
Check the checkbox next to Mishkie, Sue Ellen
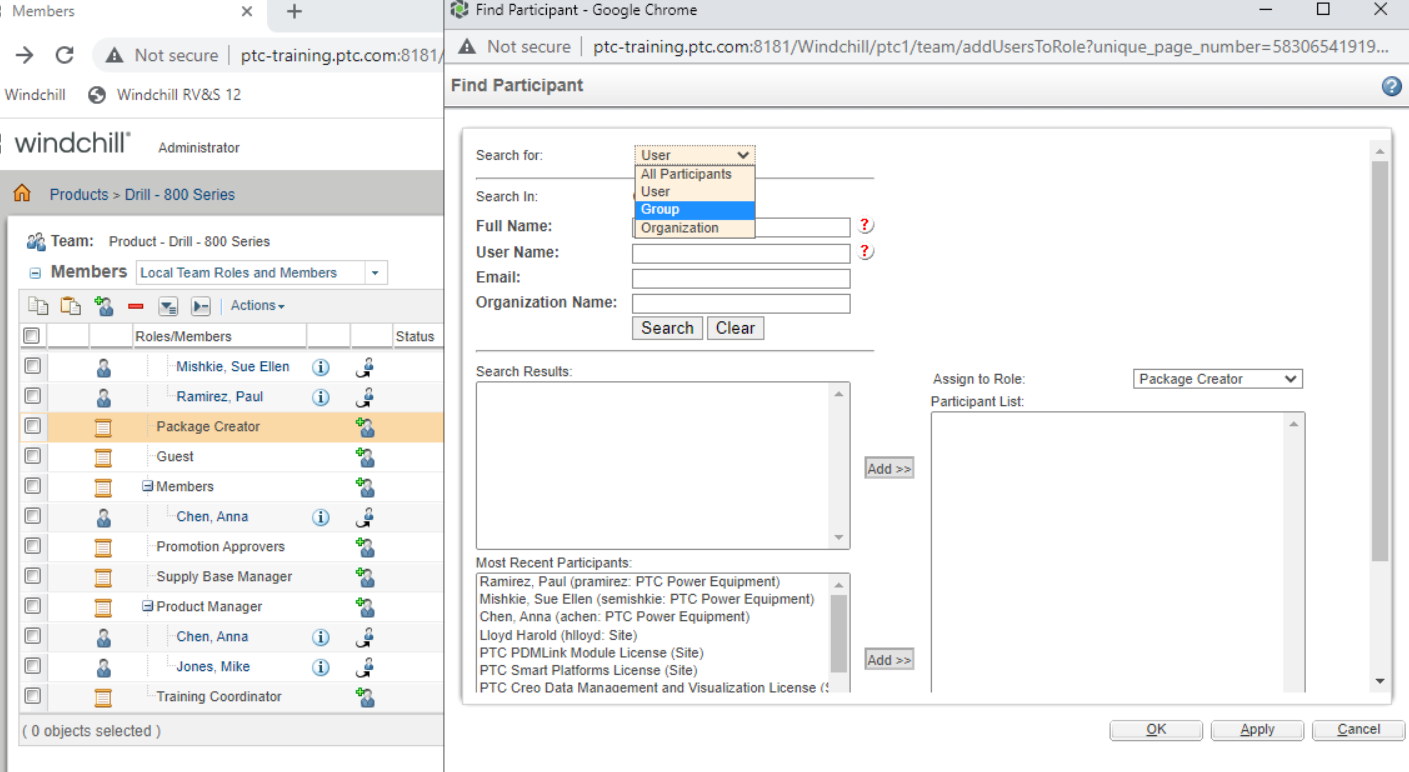click(31, 366)
